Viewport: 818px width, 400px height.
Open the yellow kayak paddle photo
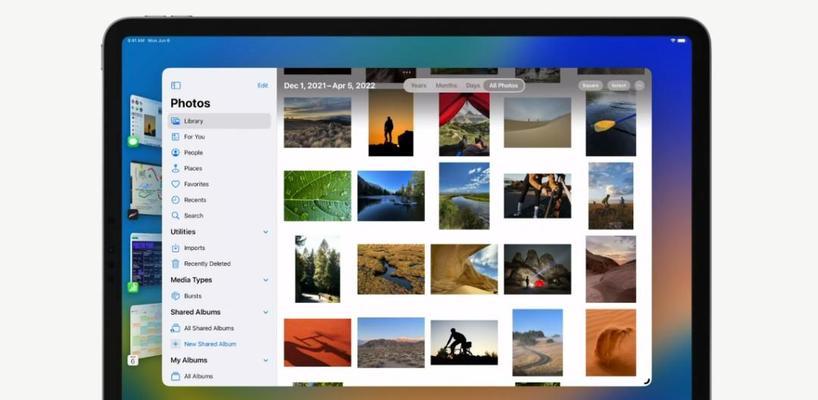(x=611, y=123)
